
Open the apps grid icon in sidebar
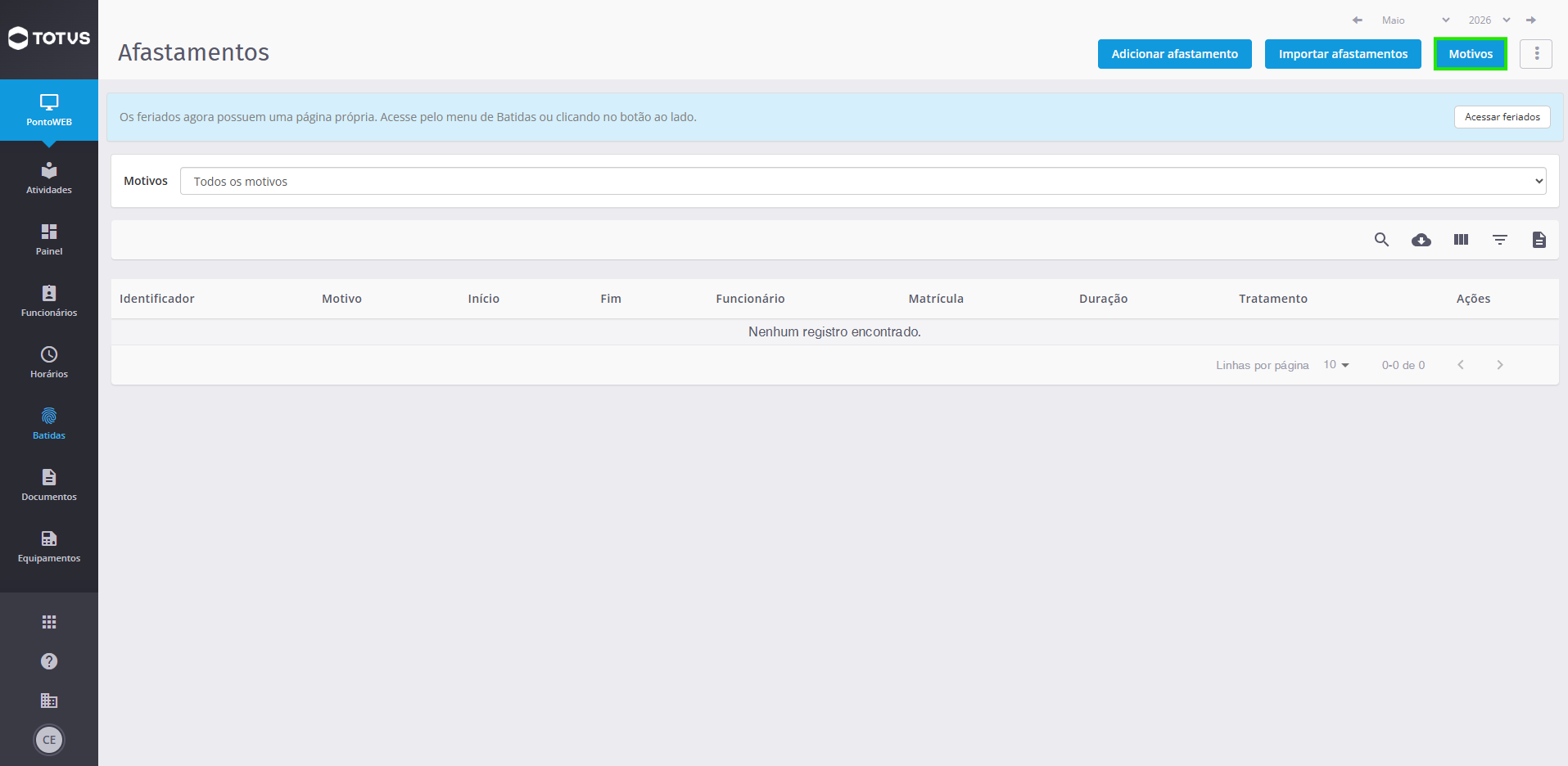(49, 622)
